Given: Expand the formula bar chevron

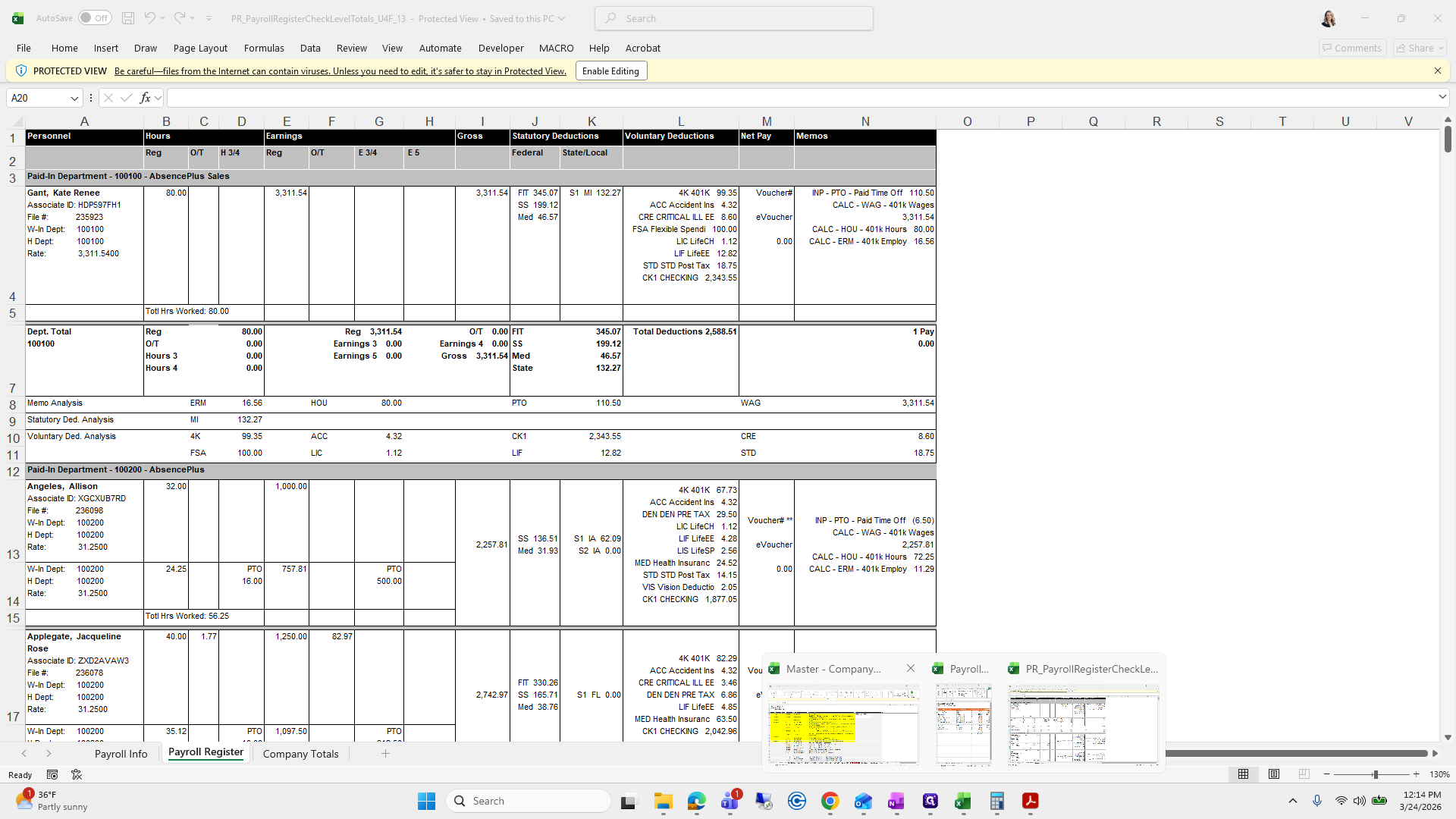Looking at the screenshot, I should pyautogui.click(x=1442, y=97).
